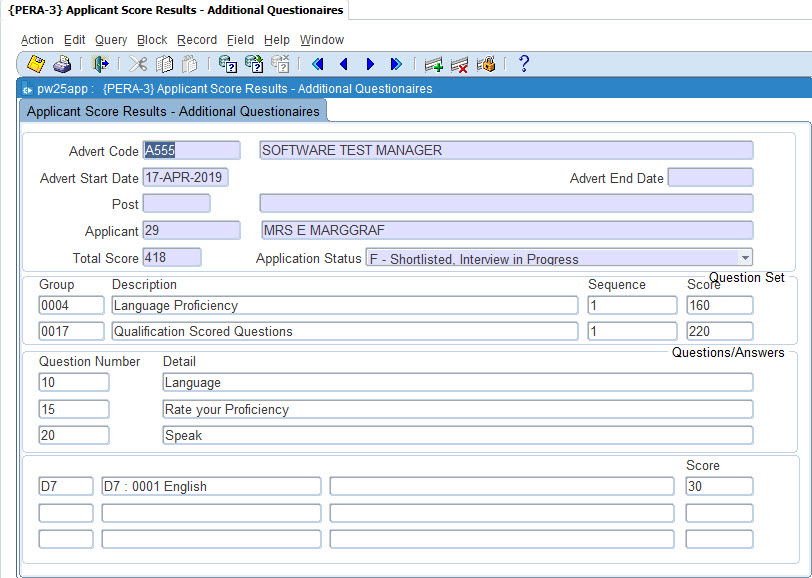Viewport: 812px width, 578px height.
Task: Click the Print icon in toolbar
Action: coord(62,64)
